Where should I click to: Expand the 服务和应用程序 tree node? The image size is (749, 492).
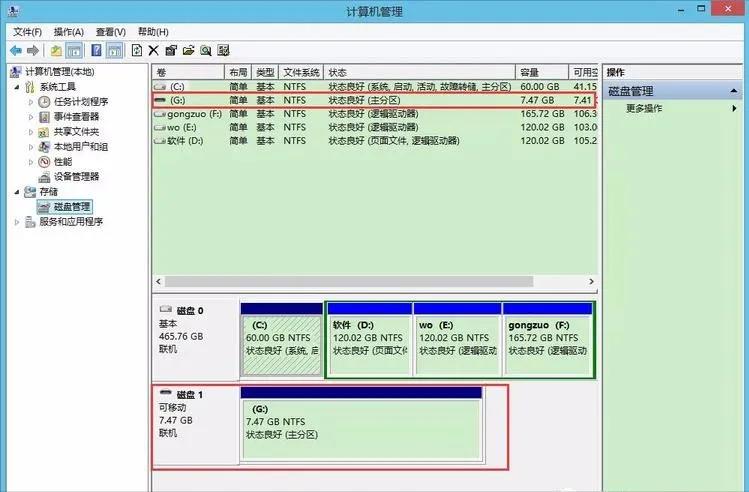point(17,222)
